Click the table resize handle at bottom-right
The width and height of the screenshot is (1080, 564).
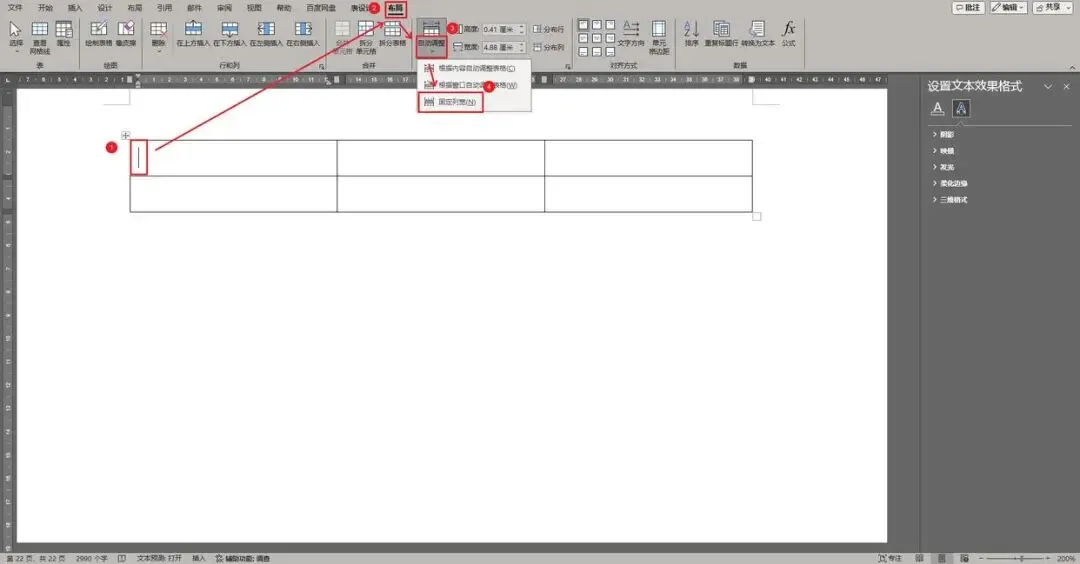click(x=756, y=216)
